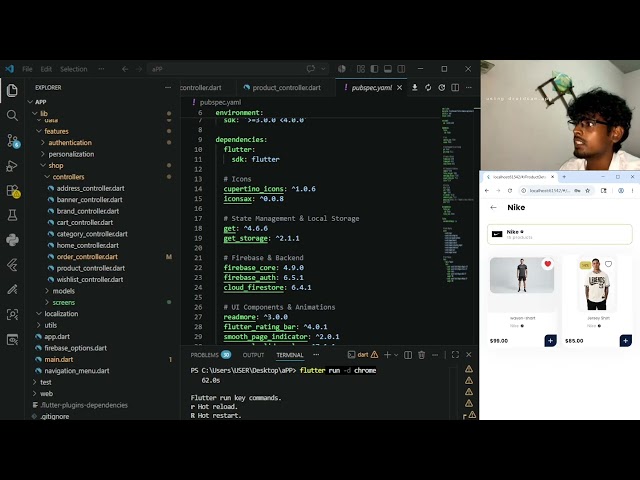Click the download icon in editor toolbar
The width and height of the screenshot is (640, 480).
tap(414, 87)
